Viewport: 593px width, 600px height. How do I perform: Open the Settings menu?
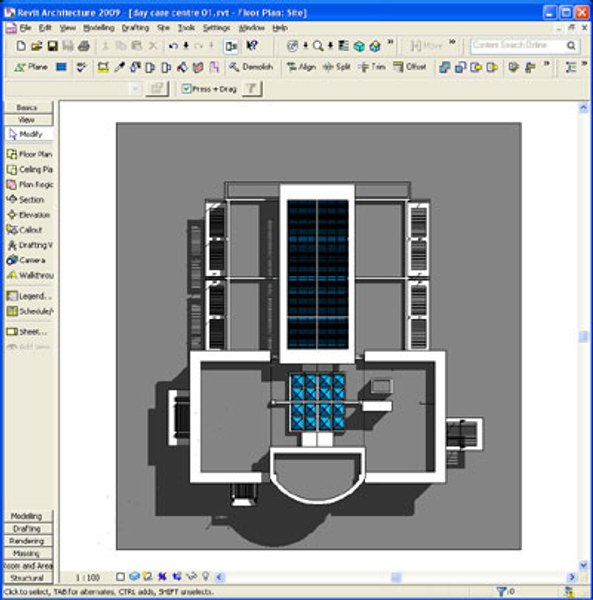pyautogui.click(x=216, y=28)
